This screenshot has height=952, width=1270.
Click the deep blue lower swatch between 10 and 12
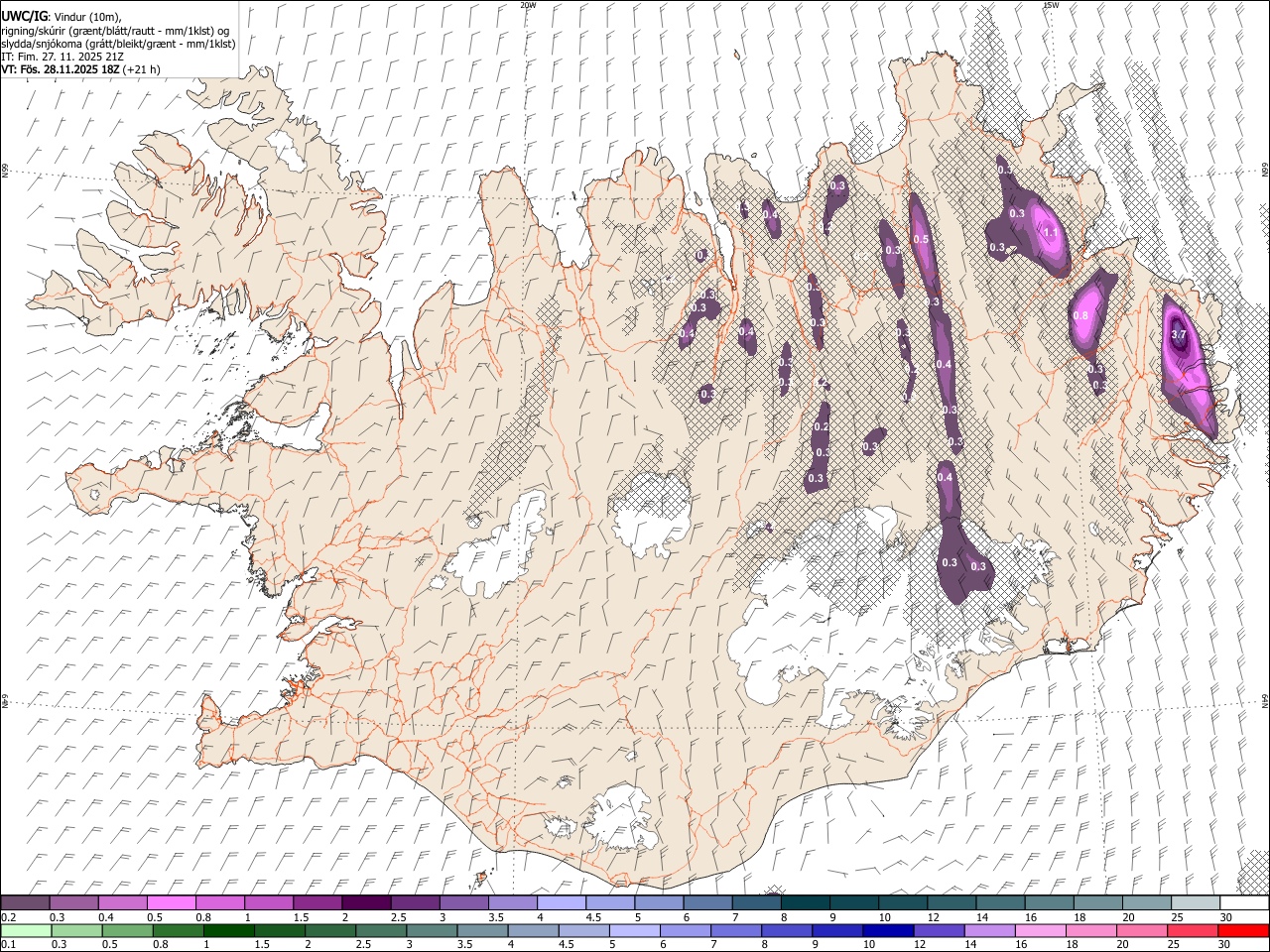[x=888, y=930]
